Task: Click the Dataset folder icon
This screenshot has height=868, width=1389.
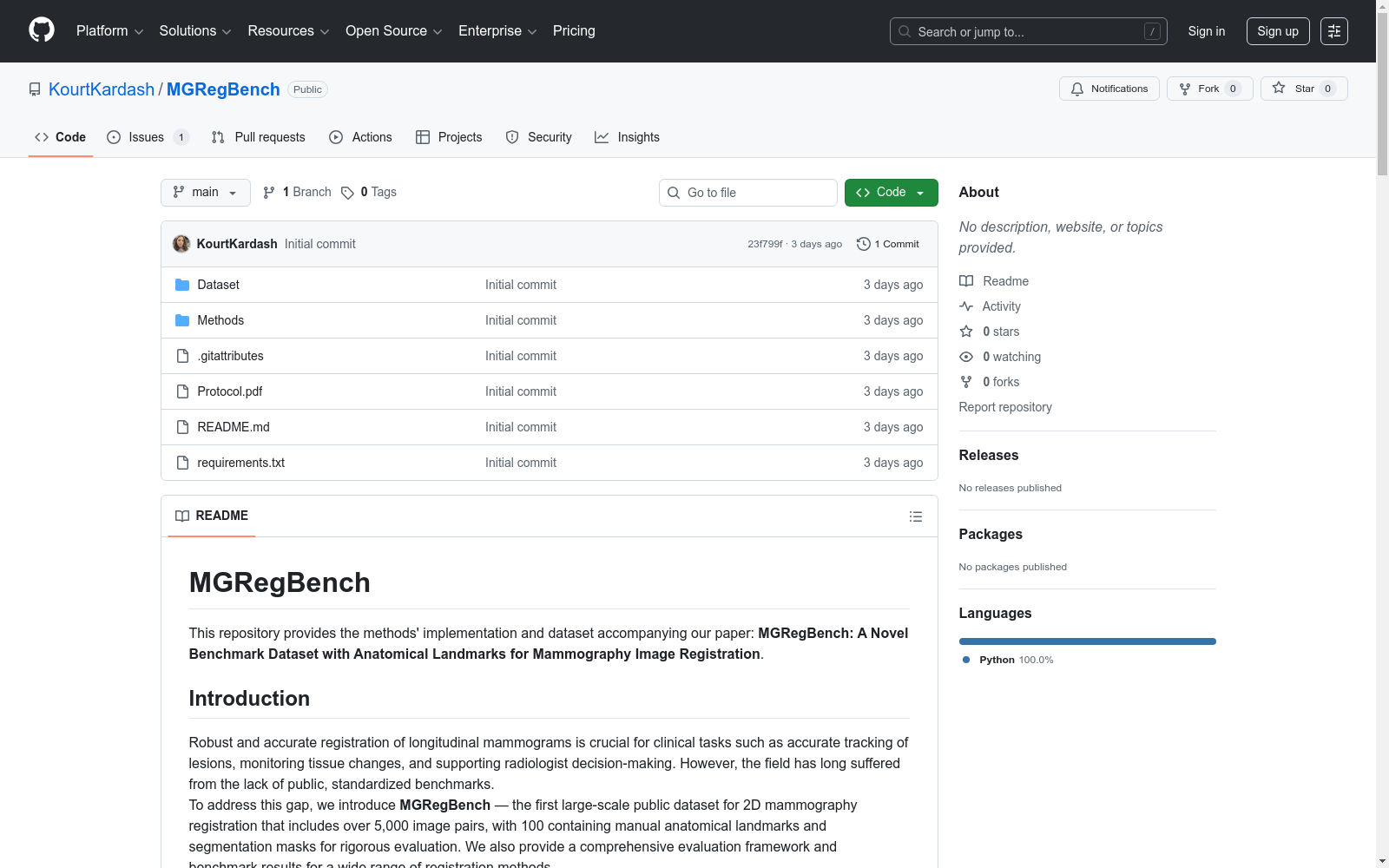Action: click(182, 285)
